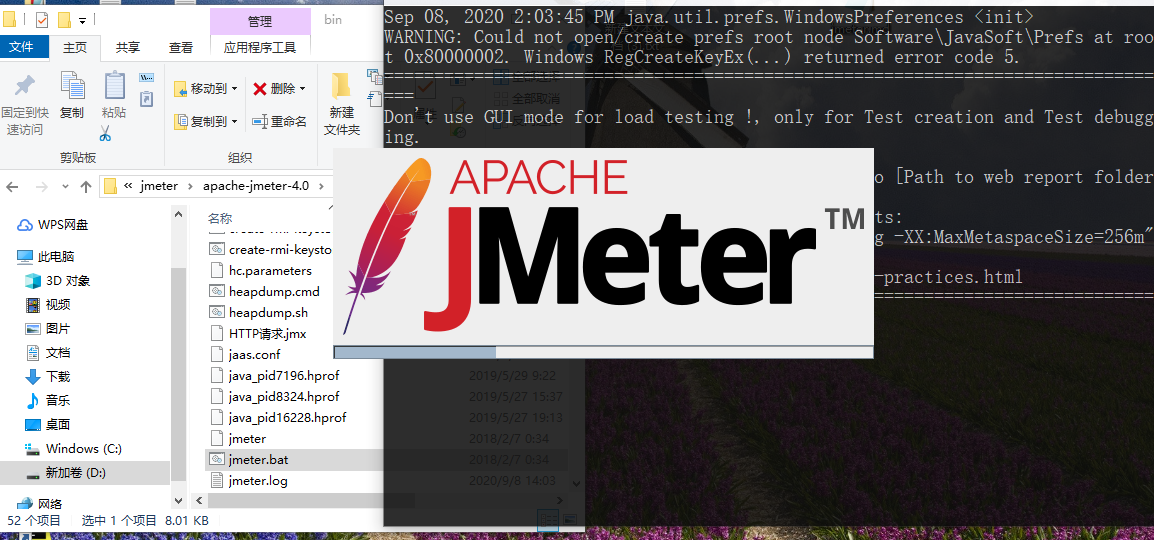This screenshot has height=540, width=1154.
Task: Expand hidden path chevron at address bar start
Action: (x=128, y=186)
